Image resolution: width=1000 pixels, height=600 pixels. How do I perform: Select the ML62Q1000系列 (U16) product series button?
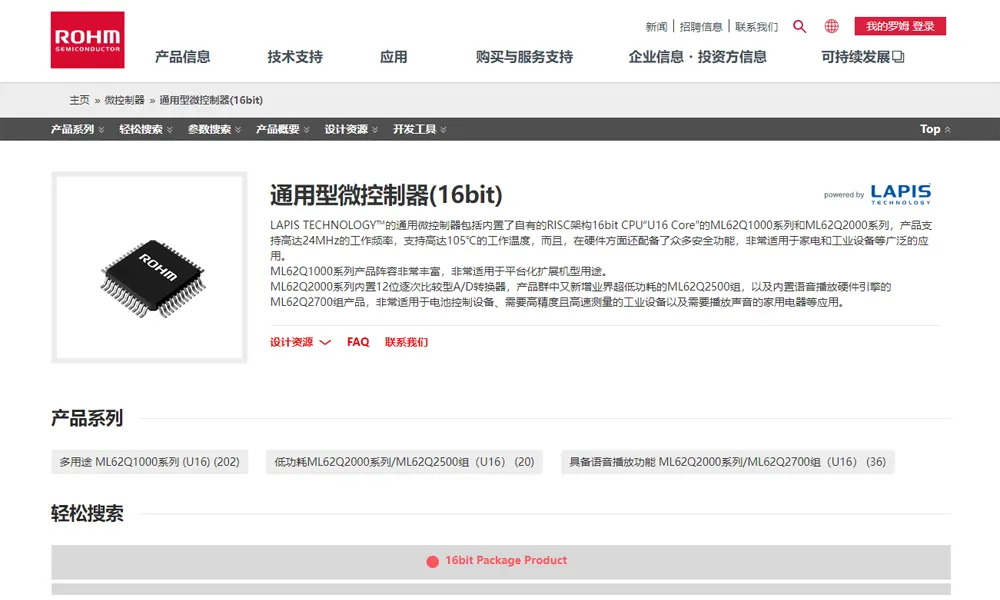point(147,461)
